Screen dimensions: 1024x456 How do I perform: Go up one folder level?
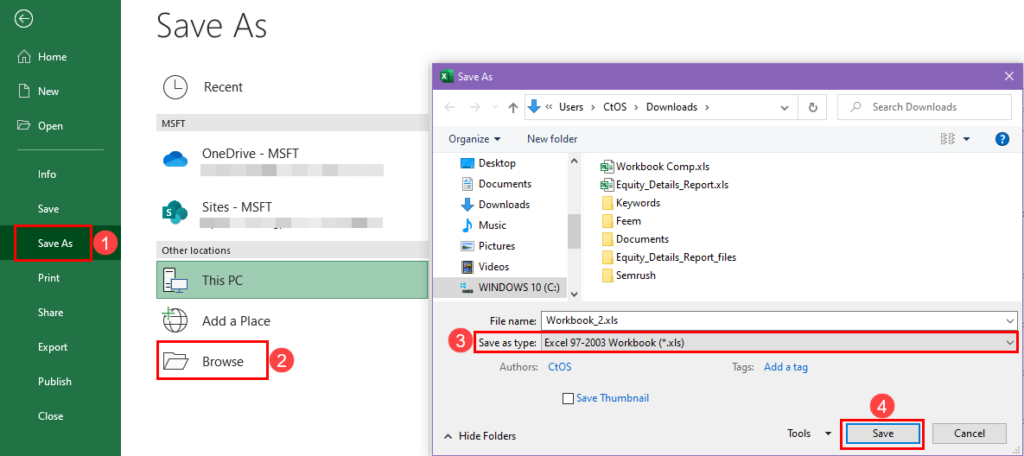[513, 107]
